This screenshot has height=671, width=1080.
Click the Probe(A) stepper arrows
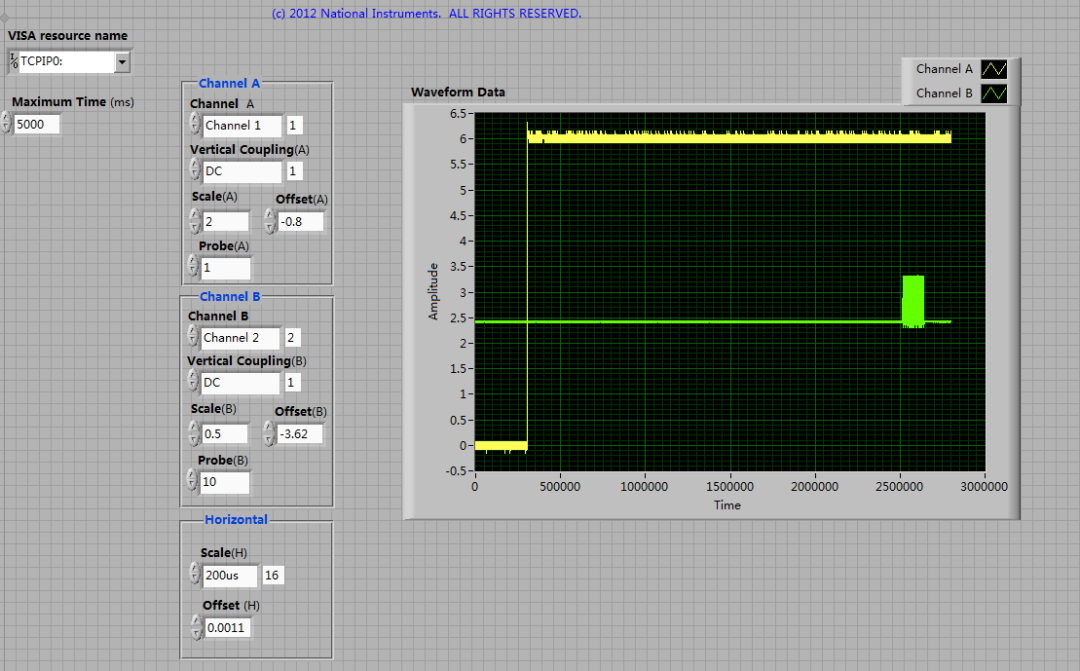tap(193, 267)
